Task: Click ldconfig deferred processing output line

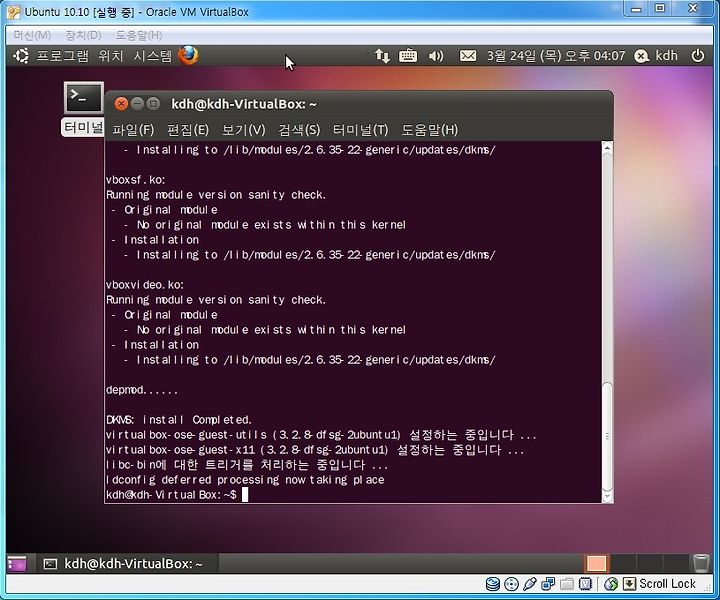Action: click(245, 480)
